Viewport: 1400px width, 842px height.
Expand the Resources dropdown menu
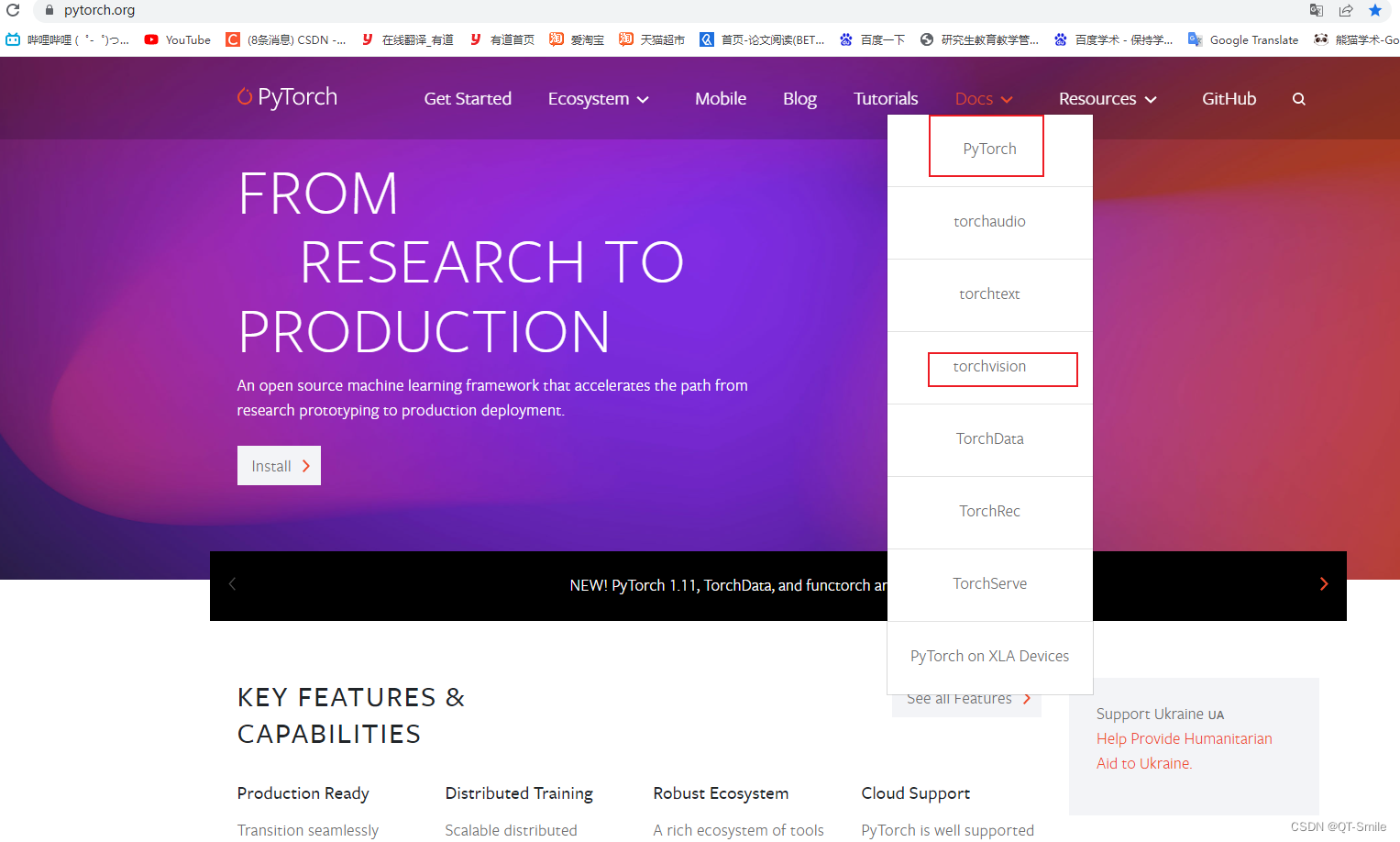[x=1107, y=99]
